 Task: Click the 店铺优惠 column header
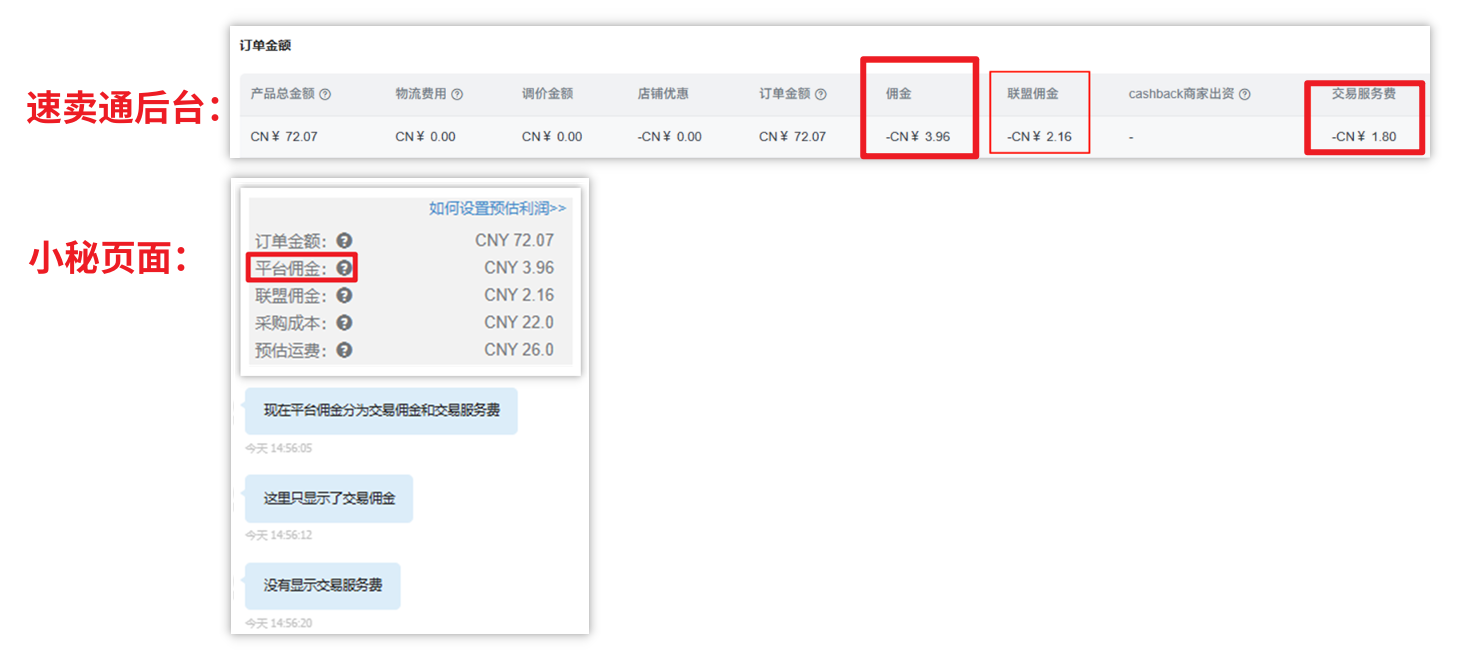663,94
